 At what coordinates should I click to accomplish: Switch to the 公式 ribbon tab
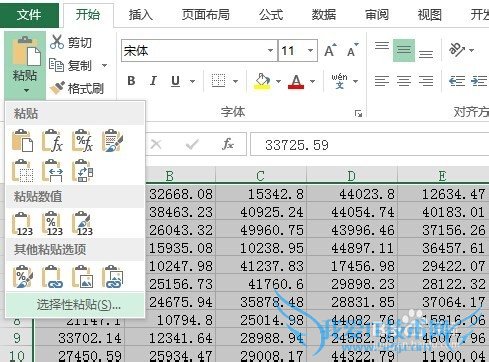point(271,14)
